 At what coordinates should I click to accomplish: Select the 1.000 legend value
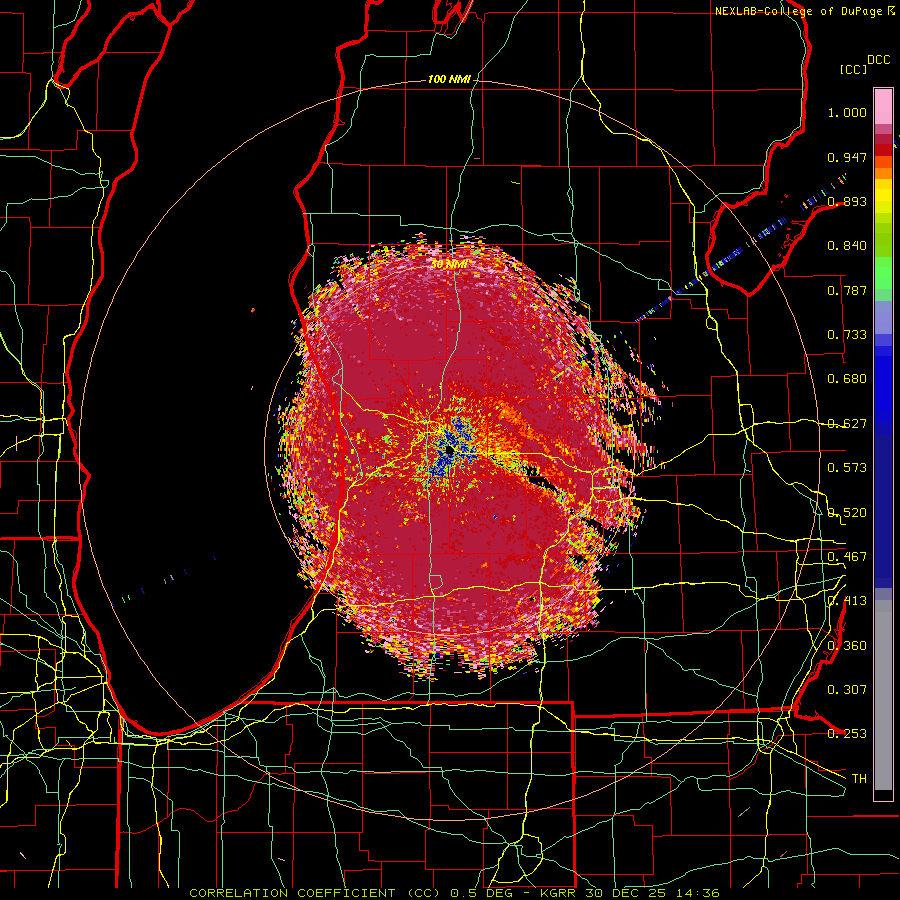coord(847,112)
